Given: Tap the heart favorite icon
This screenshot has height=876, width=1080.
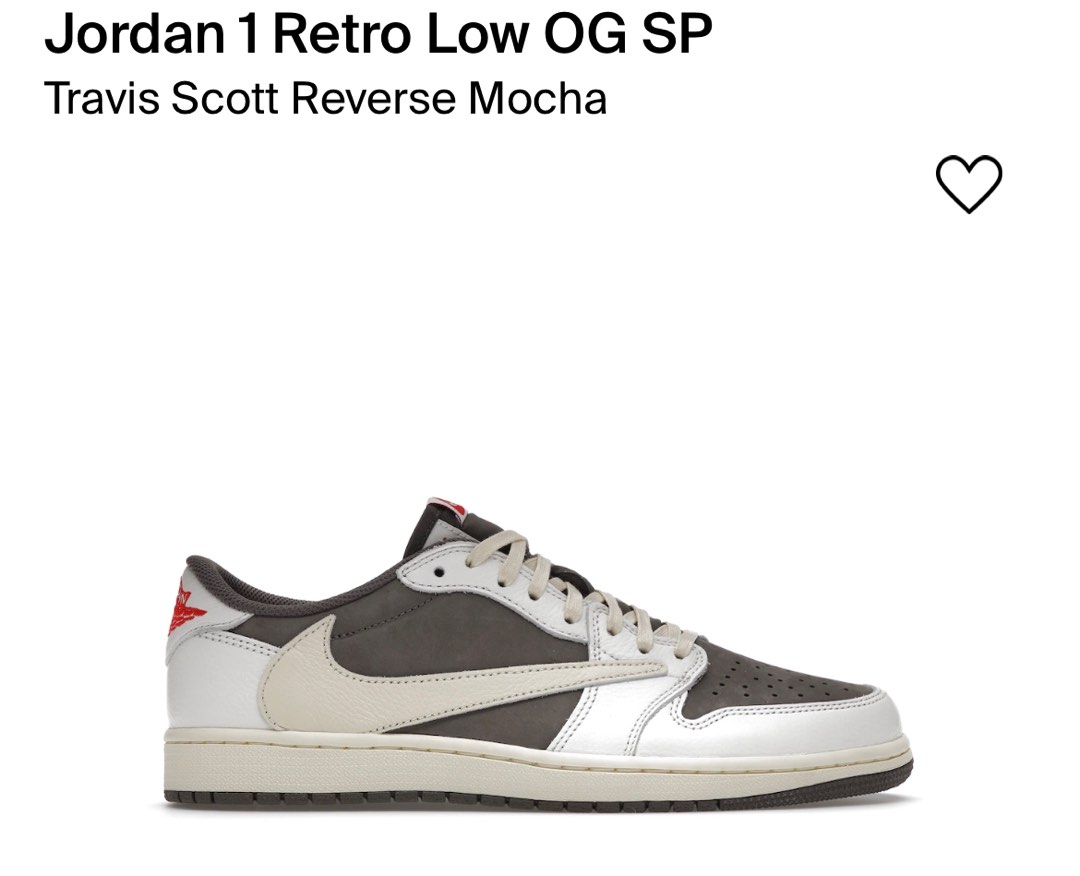Looking at the screenshot, I should [968, 183].
